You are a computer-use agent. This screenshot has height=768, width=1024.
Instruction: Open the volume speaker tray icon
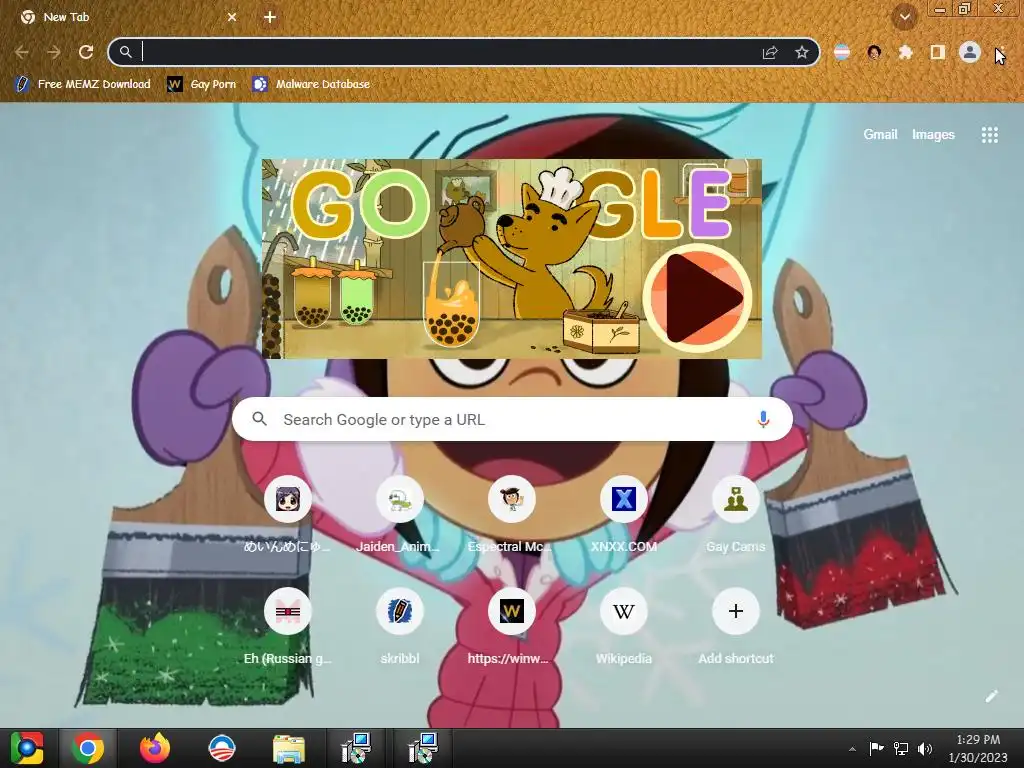925,748
